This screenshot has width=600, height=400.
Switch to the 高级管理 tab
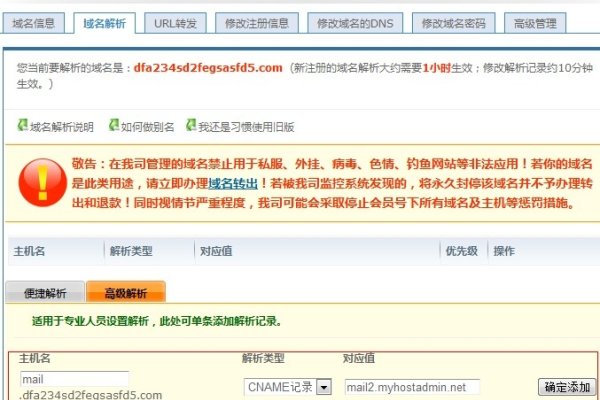click(535, 24)
